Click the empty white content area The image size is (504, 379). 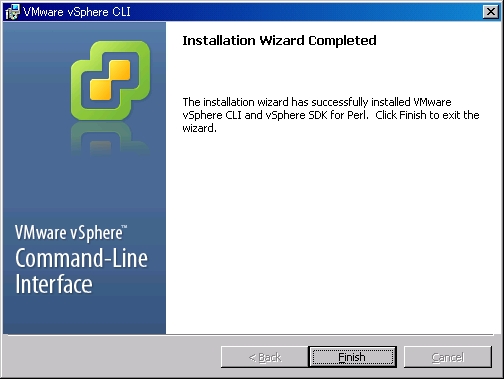[x=329, y=233]
